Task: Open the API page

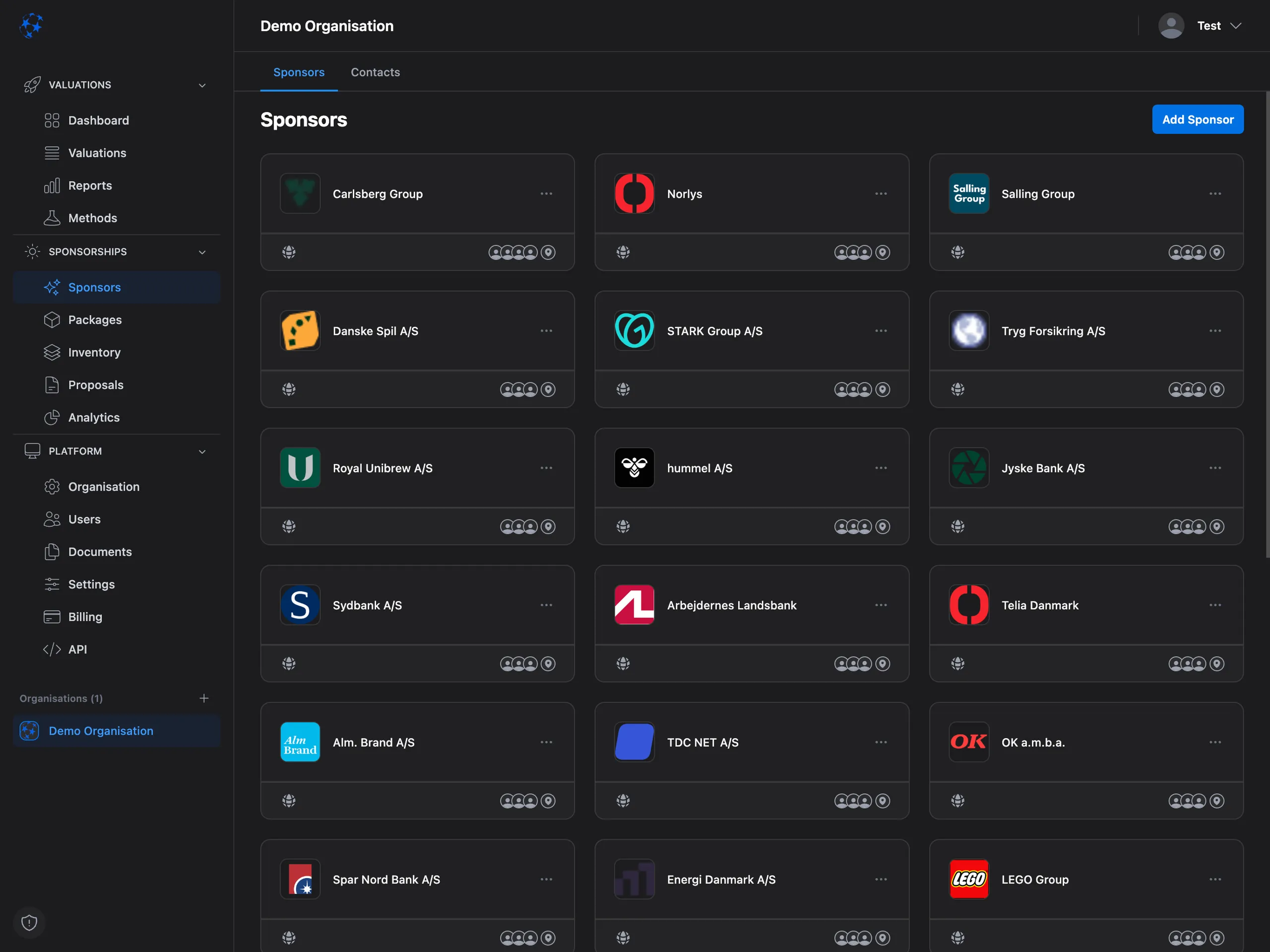Action: 116,649
